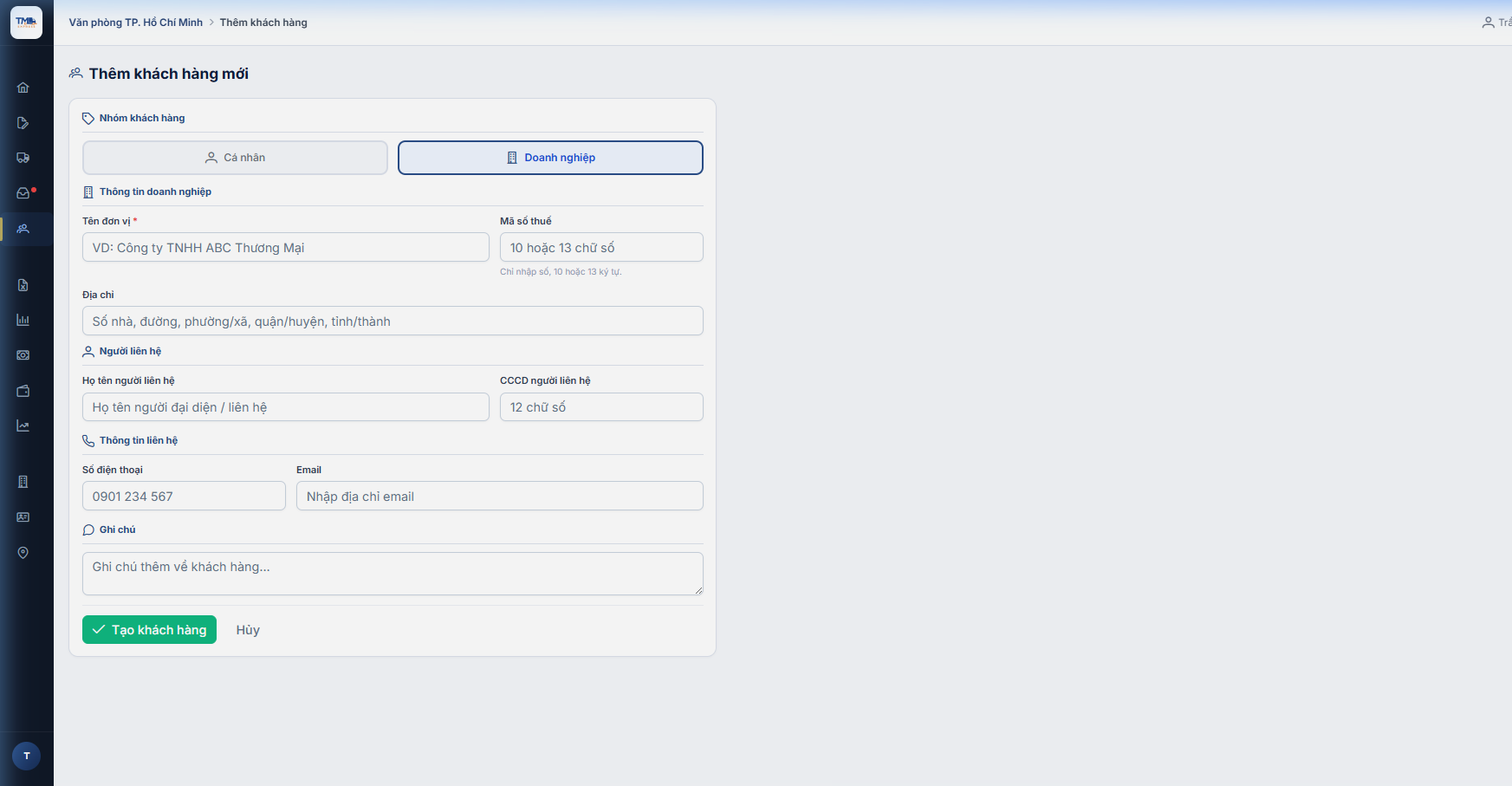Open the file-edit icon in sidebar
This screenshot has width=1512, height=786.
tap(23, 123)
